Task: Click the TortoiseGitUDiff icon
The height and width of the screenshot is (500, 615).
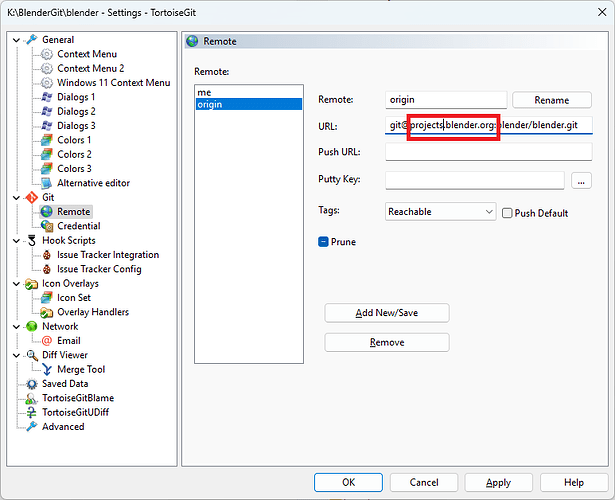Action: [31, 413]
